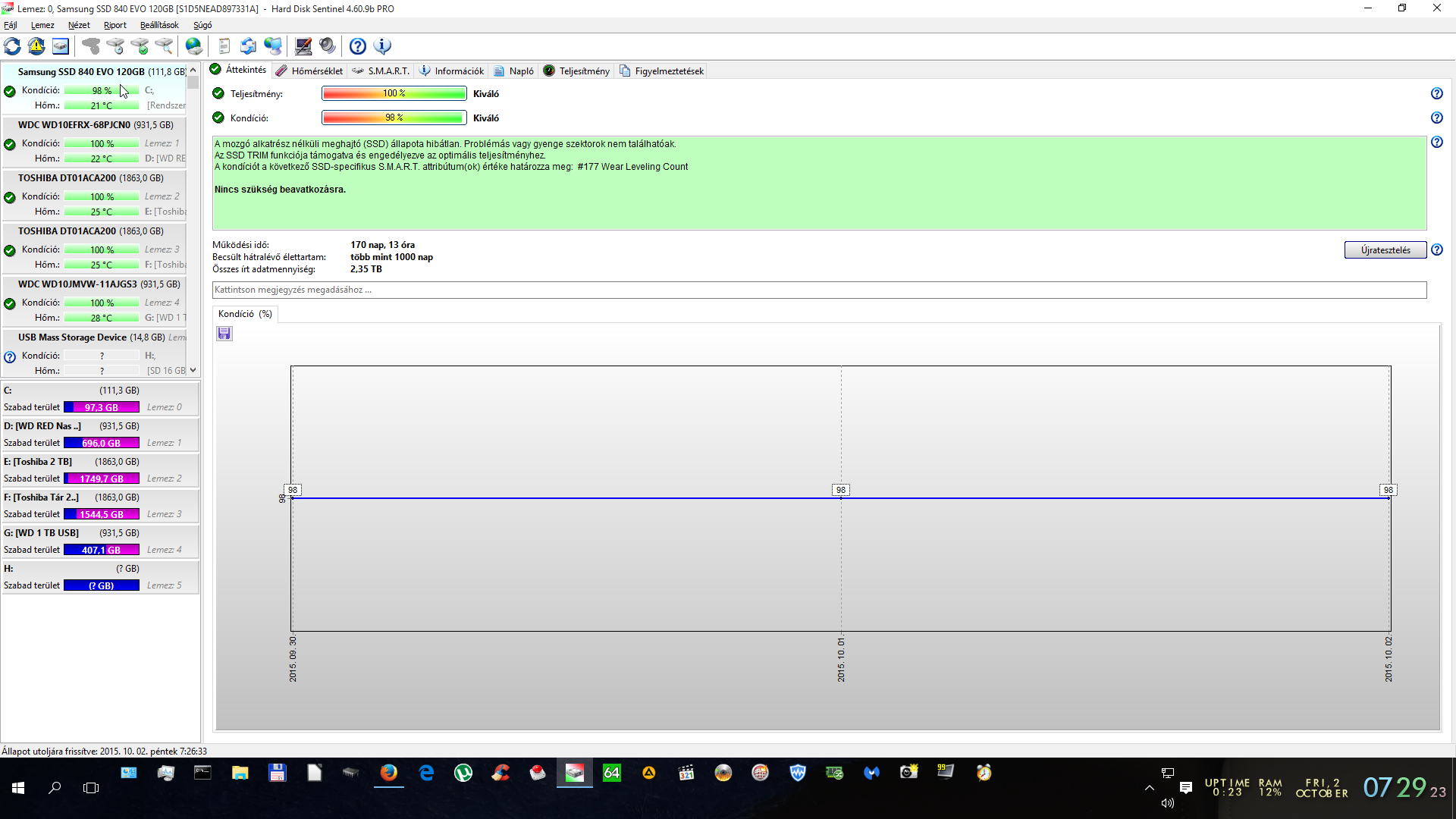This screenshot has width=1456, height=819.
Task: Switch to the S.M.A.R.T. tab
Action: tap(381, 71)
